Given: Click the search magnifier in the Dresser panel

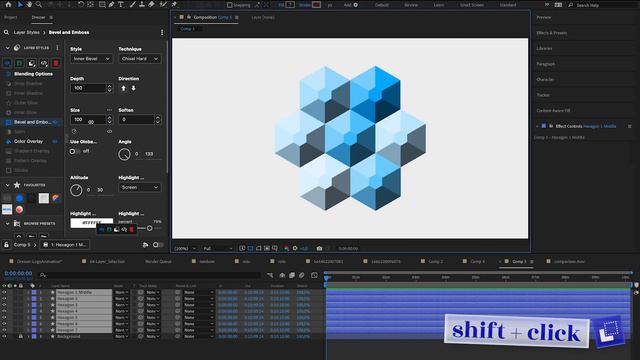Looking at the screenshot, I should coord(6,32).
